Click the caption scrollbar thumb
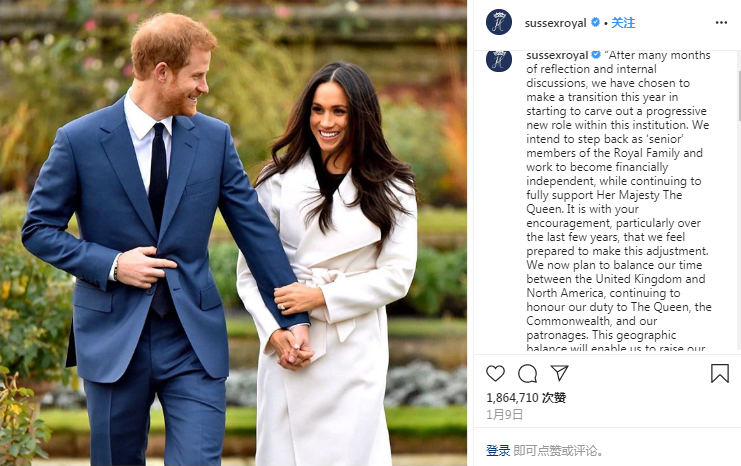This screenshot has height=466, width=741. click(x=739, y=96)
